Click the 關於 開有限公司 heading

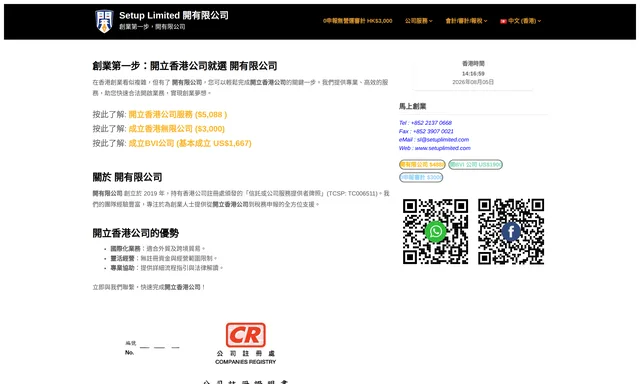(127, 177)
